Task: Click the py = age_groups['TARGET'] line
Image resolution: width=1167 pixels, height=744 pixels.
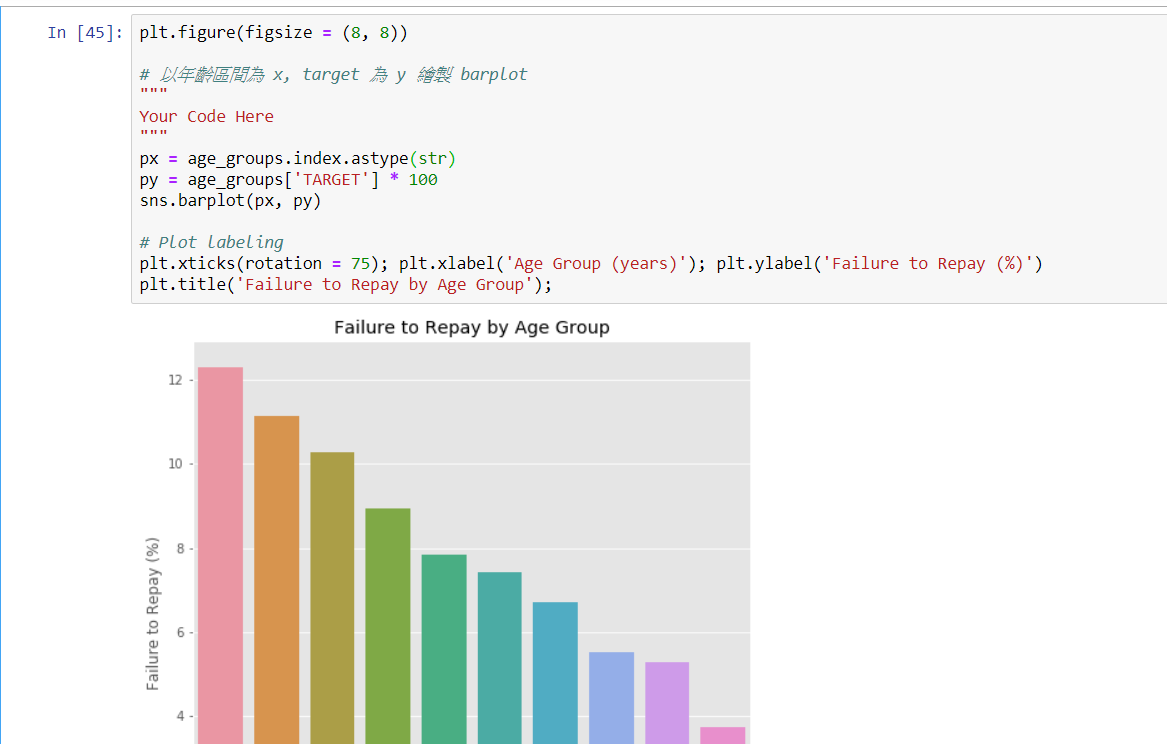Action: pos(288,180)
